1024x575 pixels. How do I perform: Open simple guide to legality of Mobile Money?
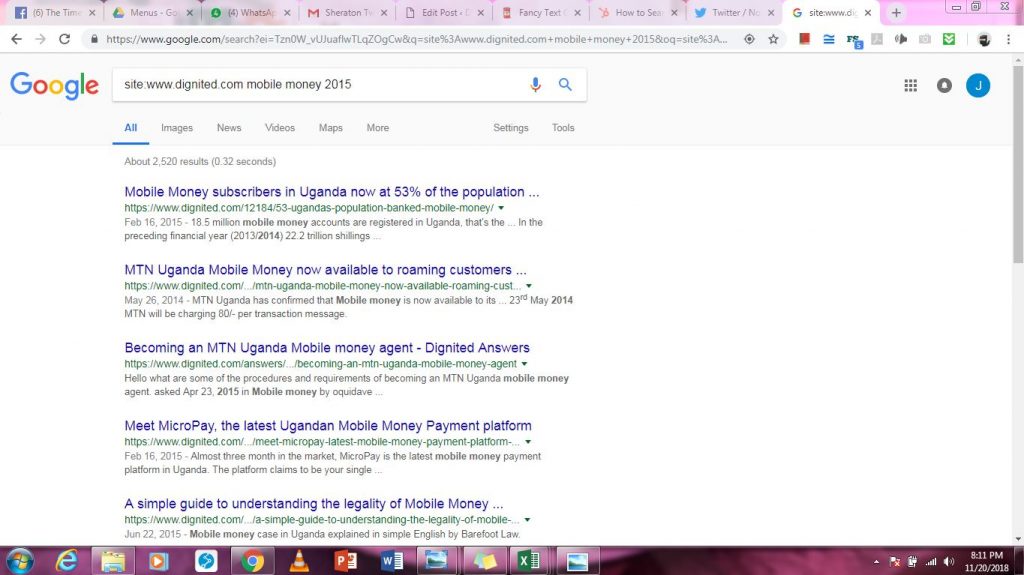[x=313, y=504]
